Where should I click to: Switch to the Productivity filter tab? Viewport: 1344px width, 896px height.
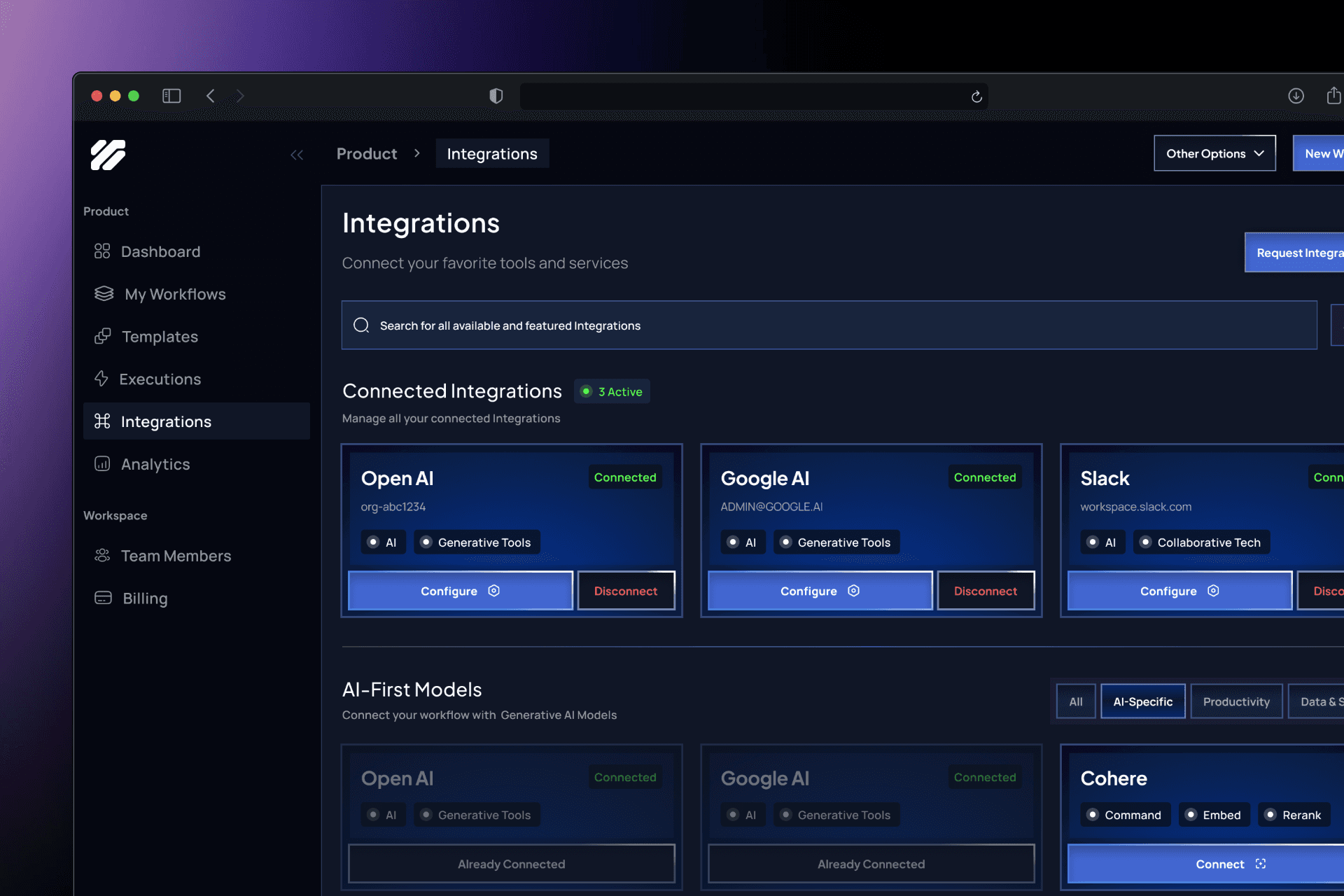pyautogui.click(x=1235, y=701)
